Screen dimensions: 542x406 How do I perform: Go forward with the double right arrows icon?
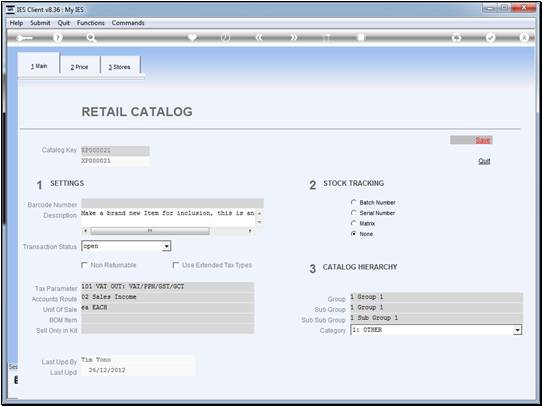293,38
